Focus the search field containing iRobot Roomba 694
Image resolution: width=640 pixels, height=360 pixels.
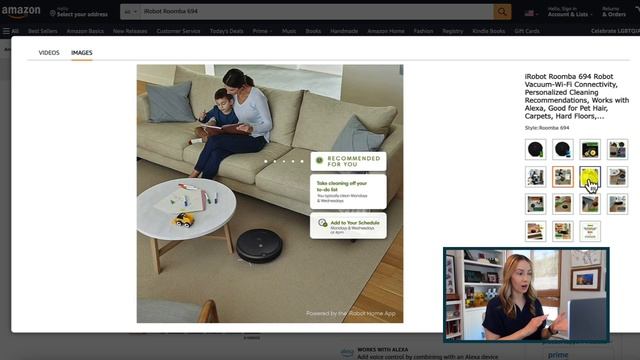[317, 11]
